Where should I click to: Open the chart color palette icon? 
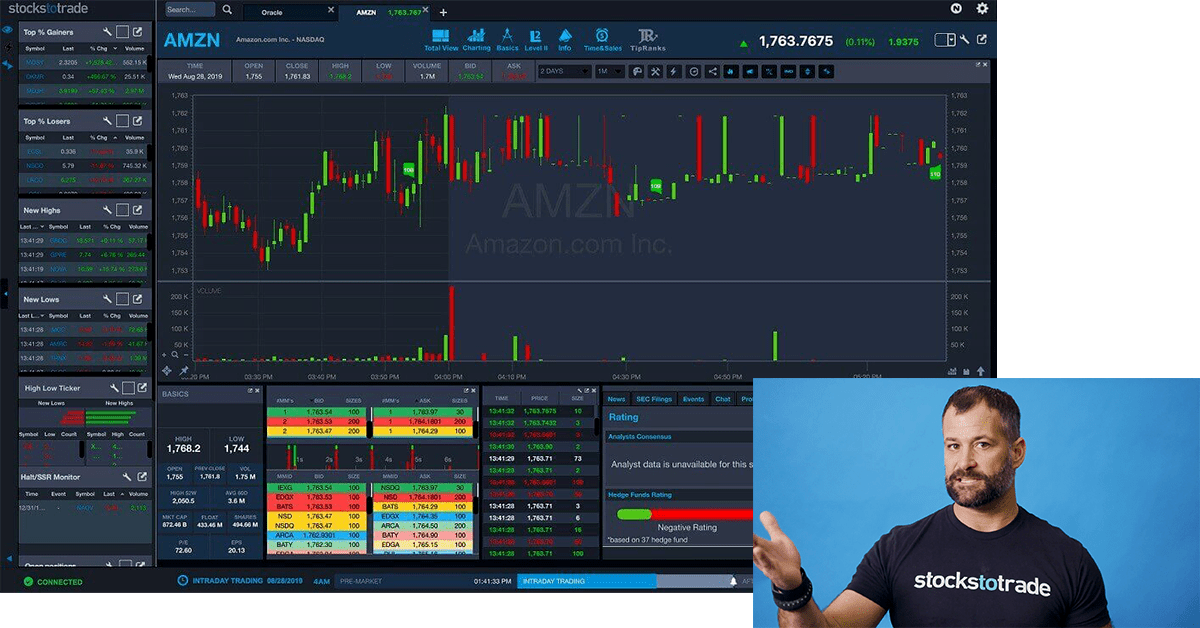636,72
